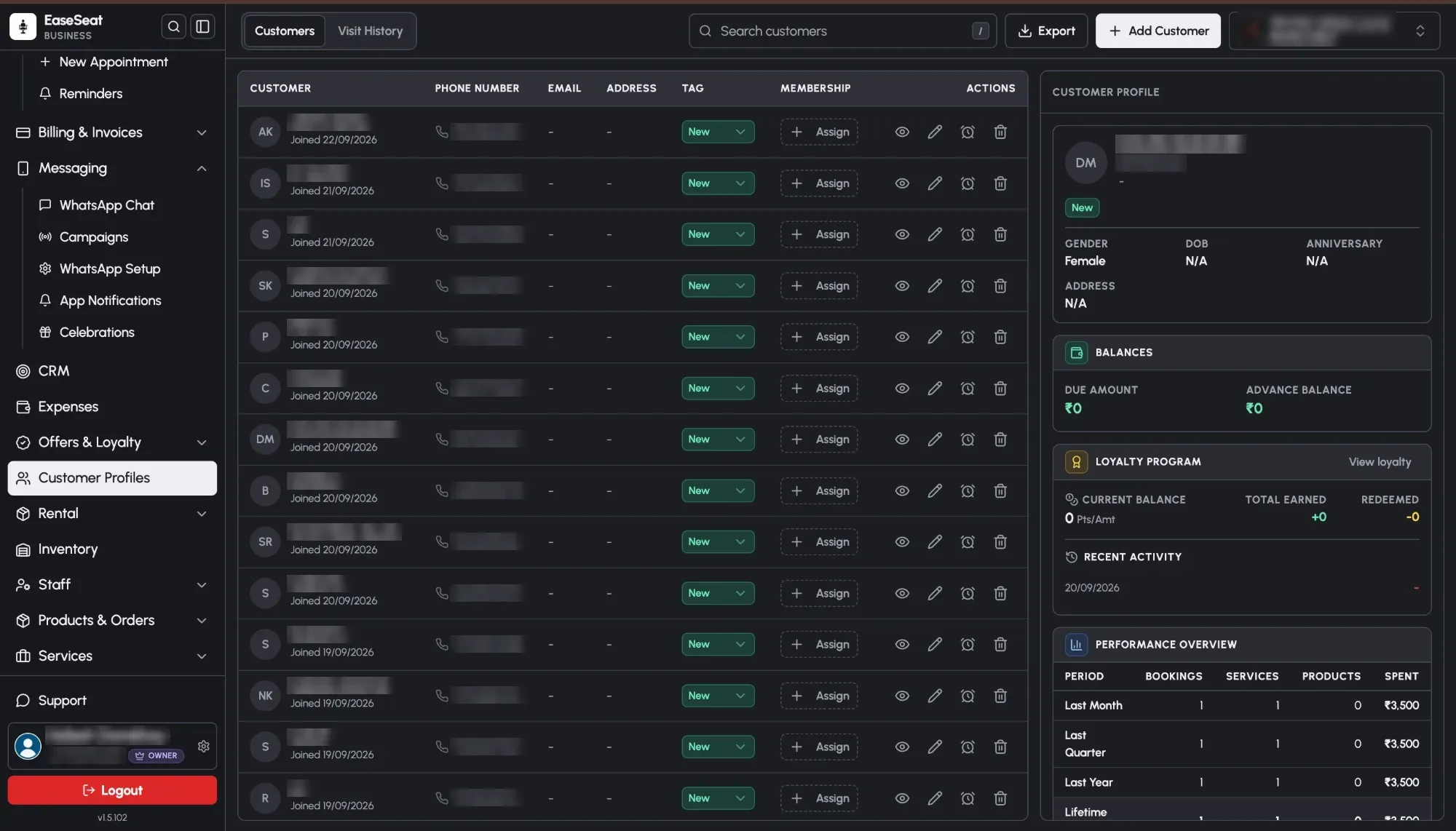This screenshot has width=1456, height=831.
Task: Delete the IS customer row
Action: (x=1000, y=183)
